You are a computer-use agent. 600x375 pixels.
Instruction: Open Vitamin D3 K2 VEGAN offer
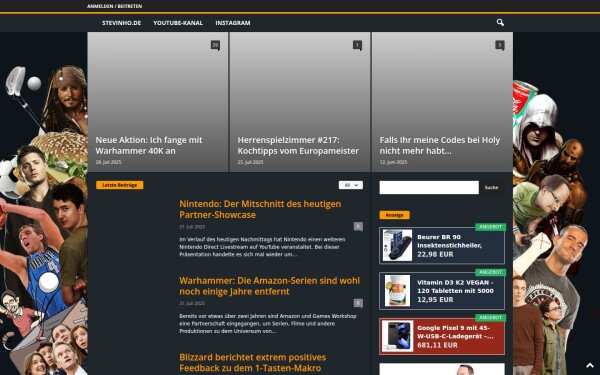coord(442,291)
